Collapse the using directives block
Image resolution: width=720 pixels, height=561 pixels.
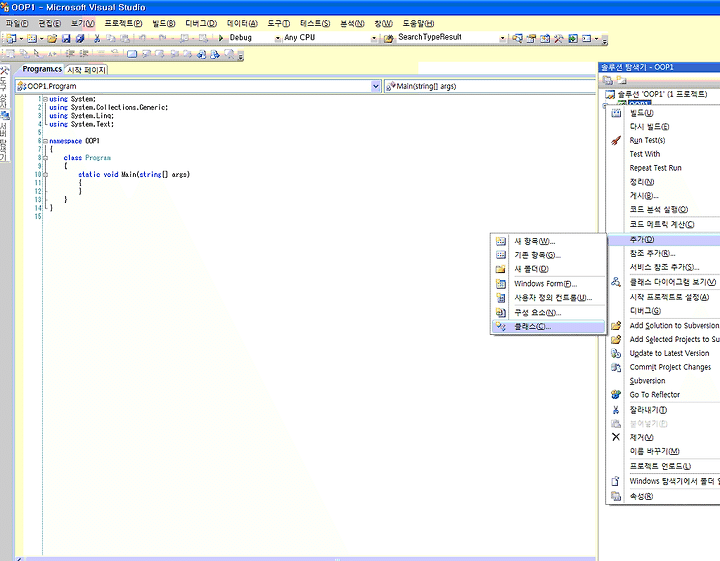click(x=45, y=99)
